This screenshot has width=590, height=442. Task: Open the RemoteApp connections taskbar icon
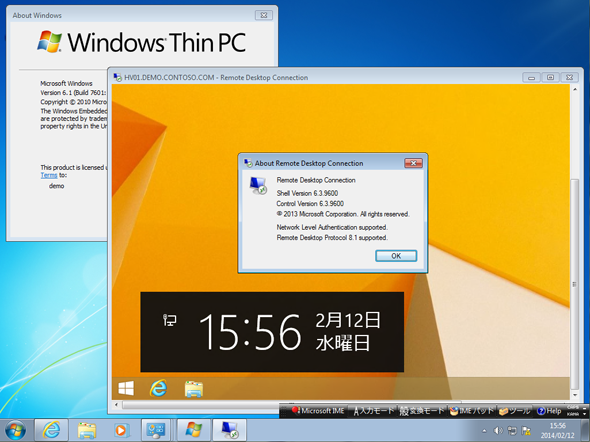pyautogui.click(x=156, y=430)
